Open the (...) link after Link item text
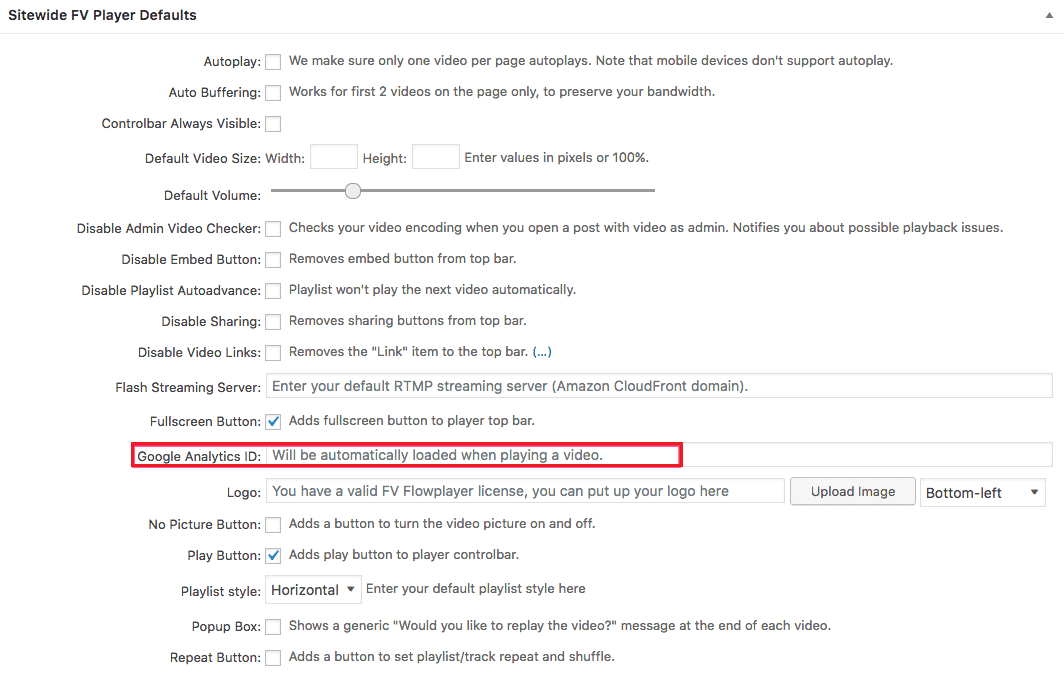The image size is (1064, 676). click(542, 352)
